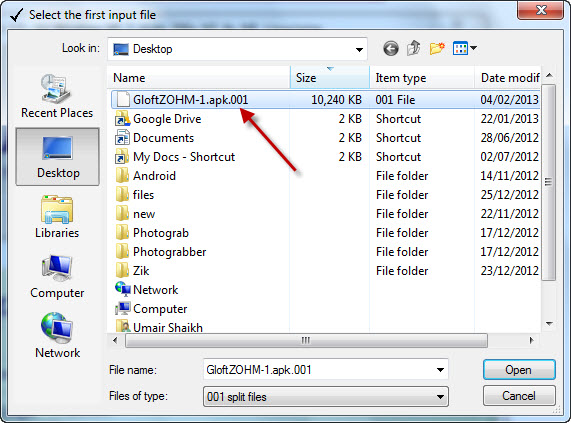Open the view menu icon
The width and height of the screenshot is (571, 423).
464,48
